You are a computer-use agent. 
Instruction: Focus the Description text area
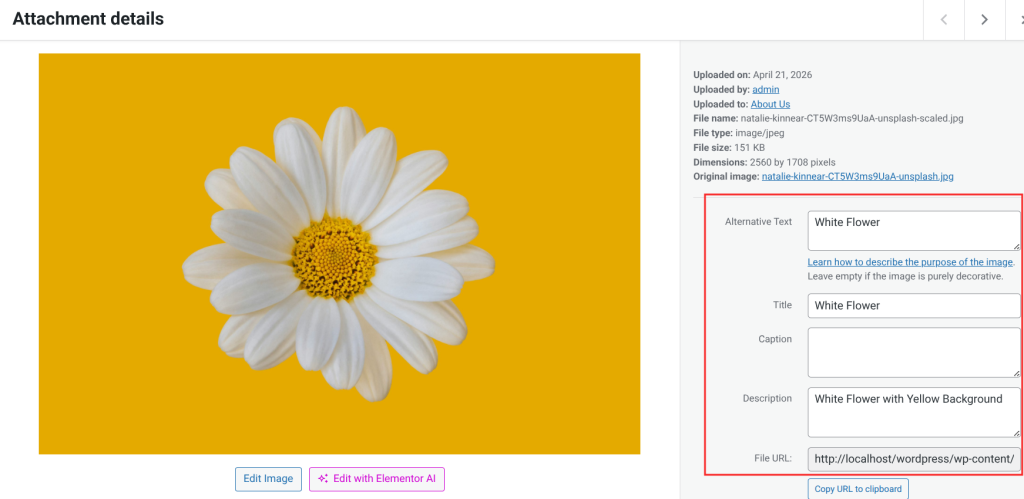[x=914, y=412]
